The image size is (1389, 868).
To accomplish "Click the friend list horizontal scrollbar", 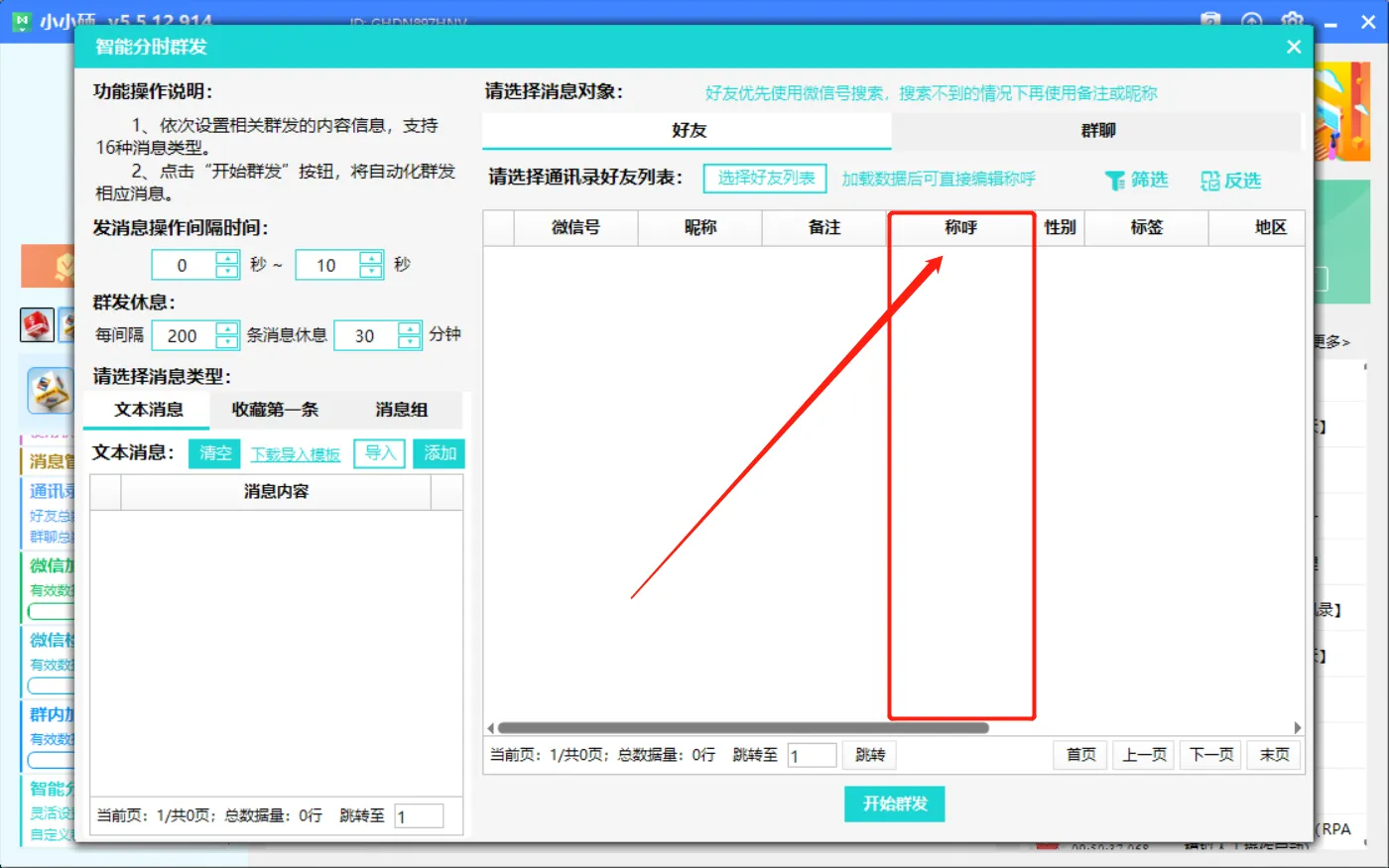I will [x=742, y=728].
